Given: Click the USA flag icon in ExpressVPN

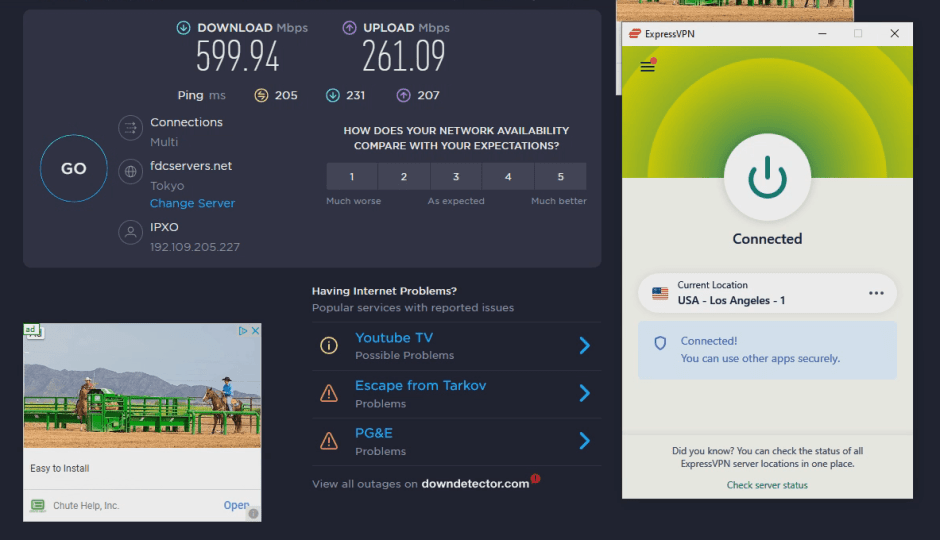Looking at the screenshot, I should (x=660, y=293).
